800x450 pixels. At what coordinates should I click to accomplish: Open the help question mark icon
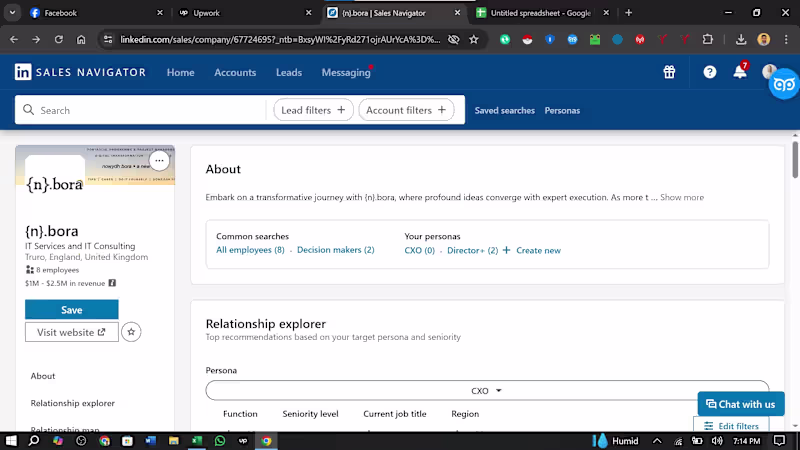click(709, 72)
